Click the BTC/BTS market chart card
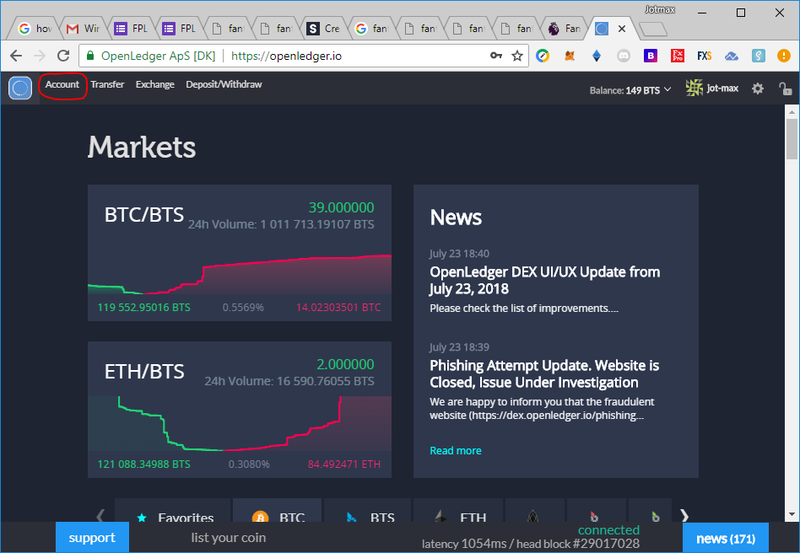This screenshot has width=800, height=553. pyautogui.click(x=240, y=253)
